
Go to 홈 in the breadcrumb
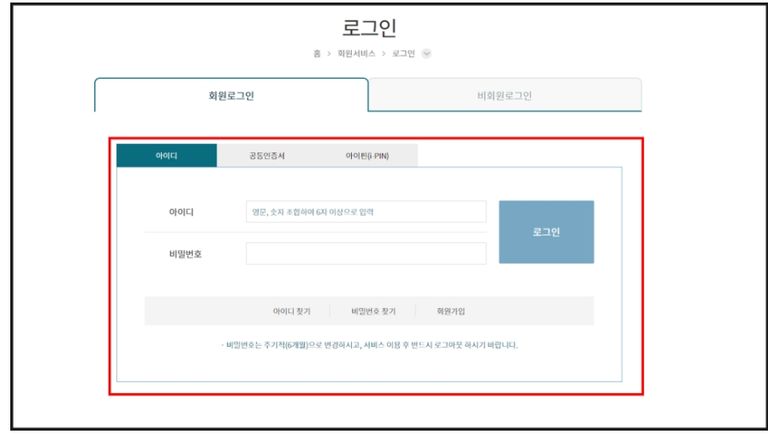(317, 54)
